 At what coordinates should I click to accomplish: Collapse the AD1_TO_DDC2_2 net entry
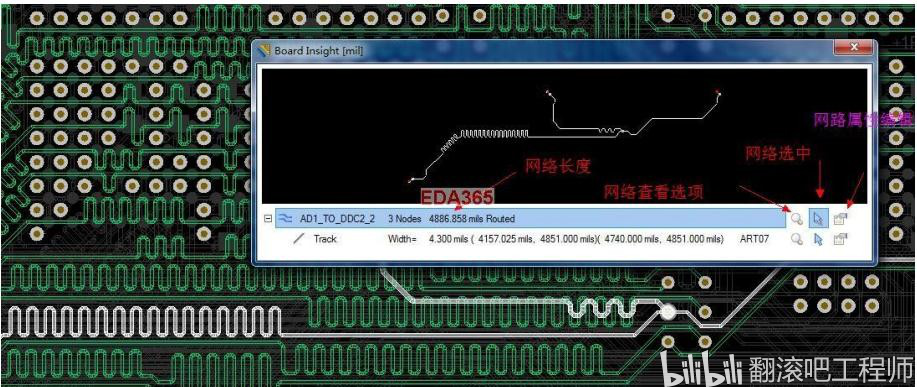coord(268,219)
